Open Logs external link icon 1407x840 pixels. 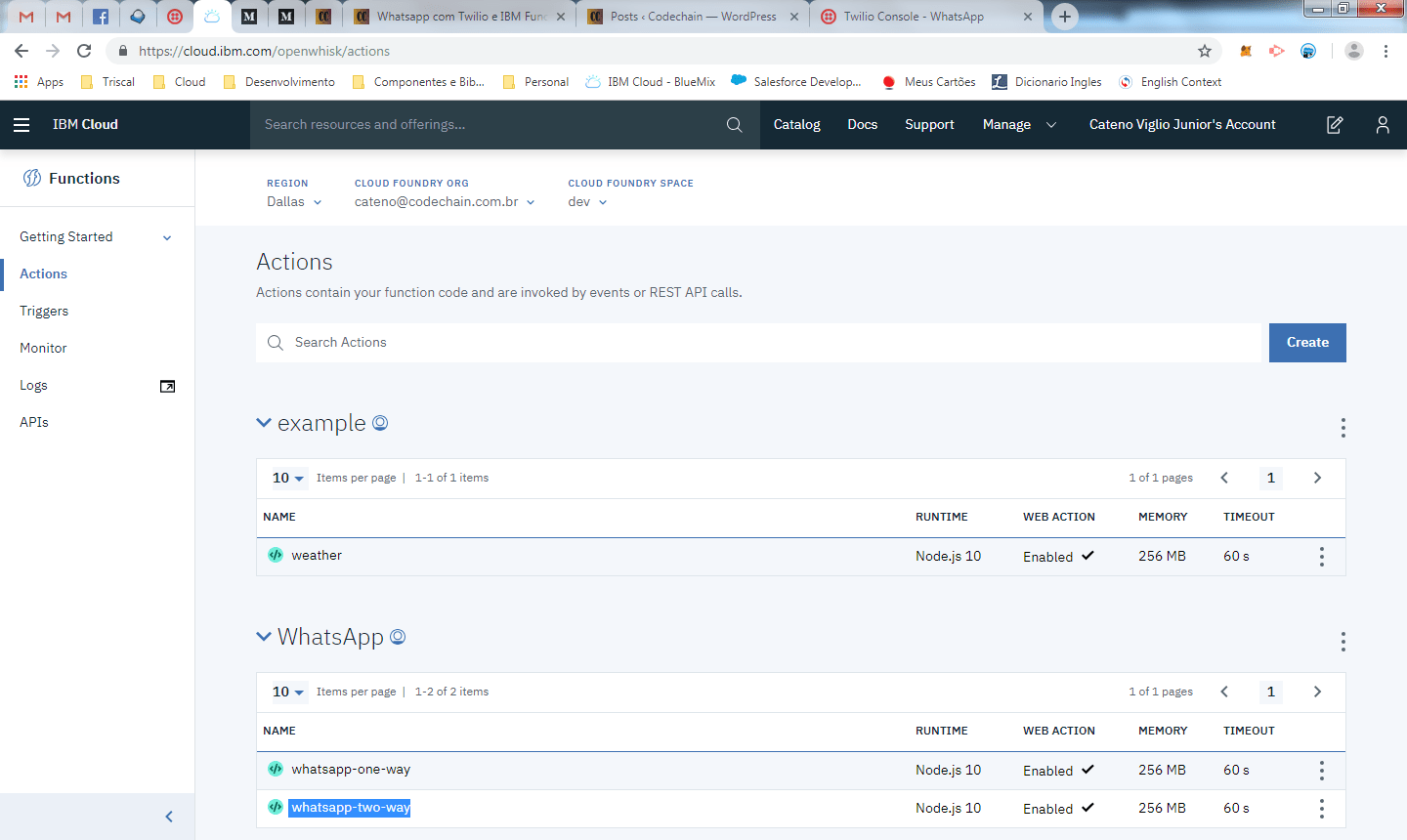168,386
